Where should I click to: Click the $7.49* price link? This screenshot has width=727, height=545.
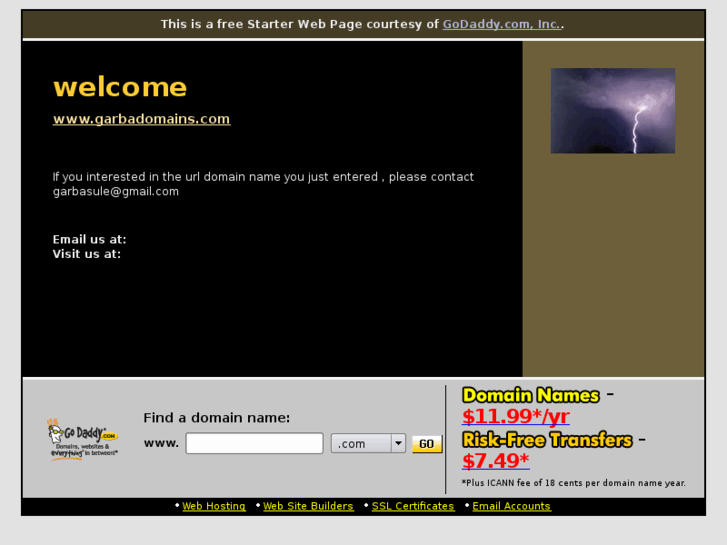pos(496,461)
